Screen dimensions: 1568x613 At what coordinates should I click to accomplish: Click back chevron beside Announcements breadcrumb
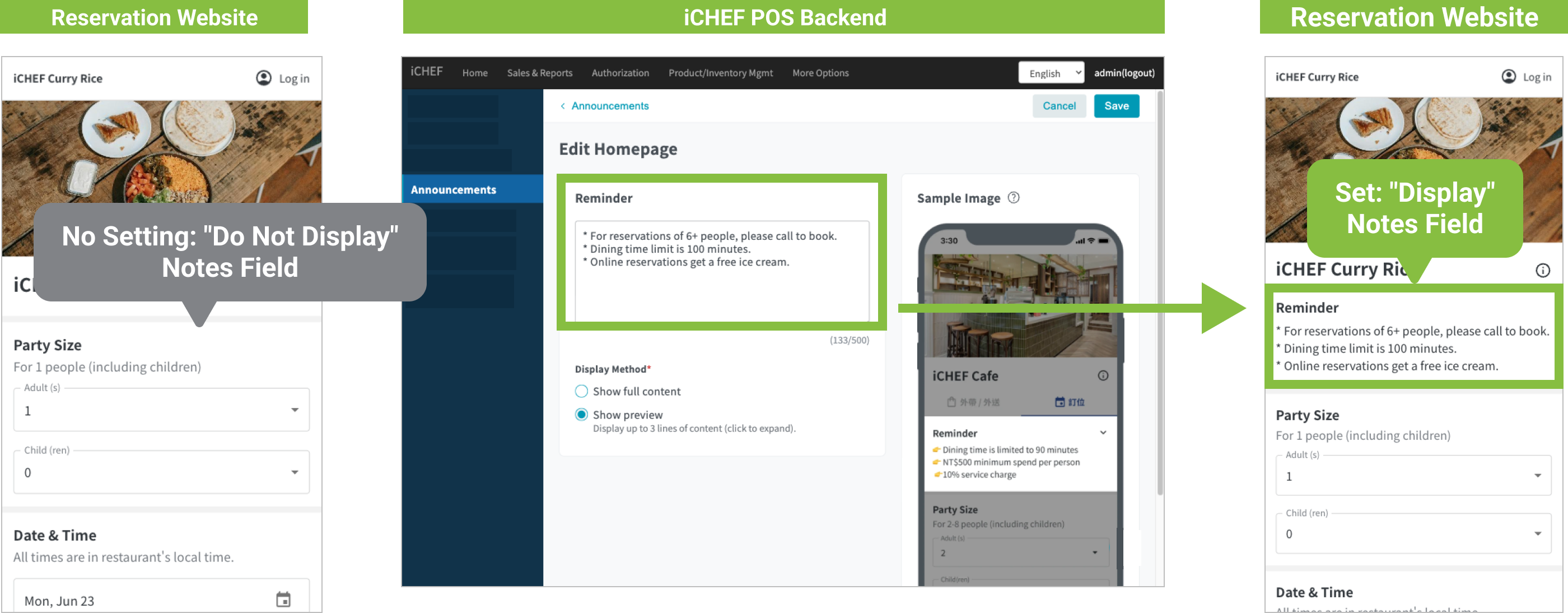(x=562, y=106)
